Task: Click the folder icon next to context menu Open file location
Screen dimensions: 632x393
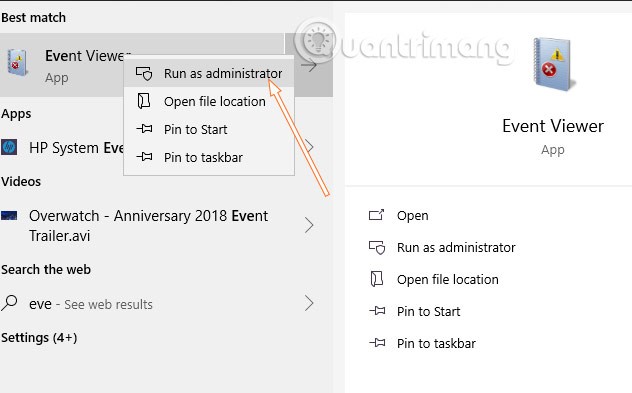Action: coord(144,101)
